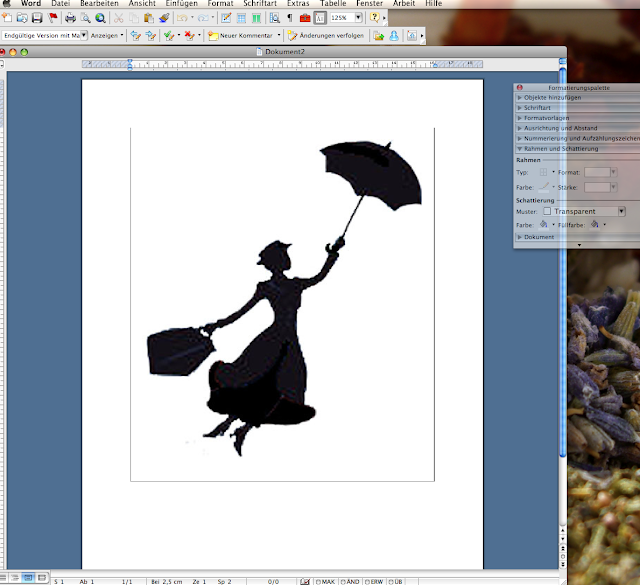Click the Undo arrow icon

pyautogui.click(x=182, y=18)
